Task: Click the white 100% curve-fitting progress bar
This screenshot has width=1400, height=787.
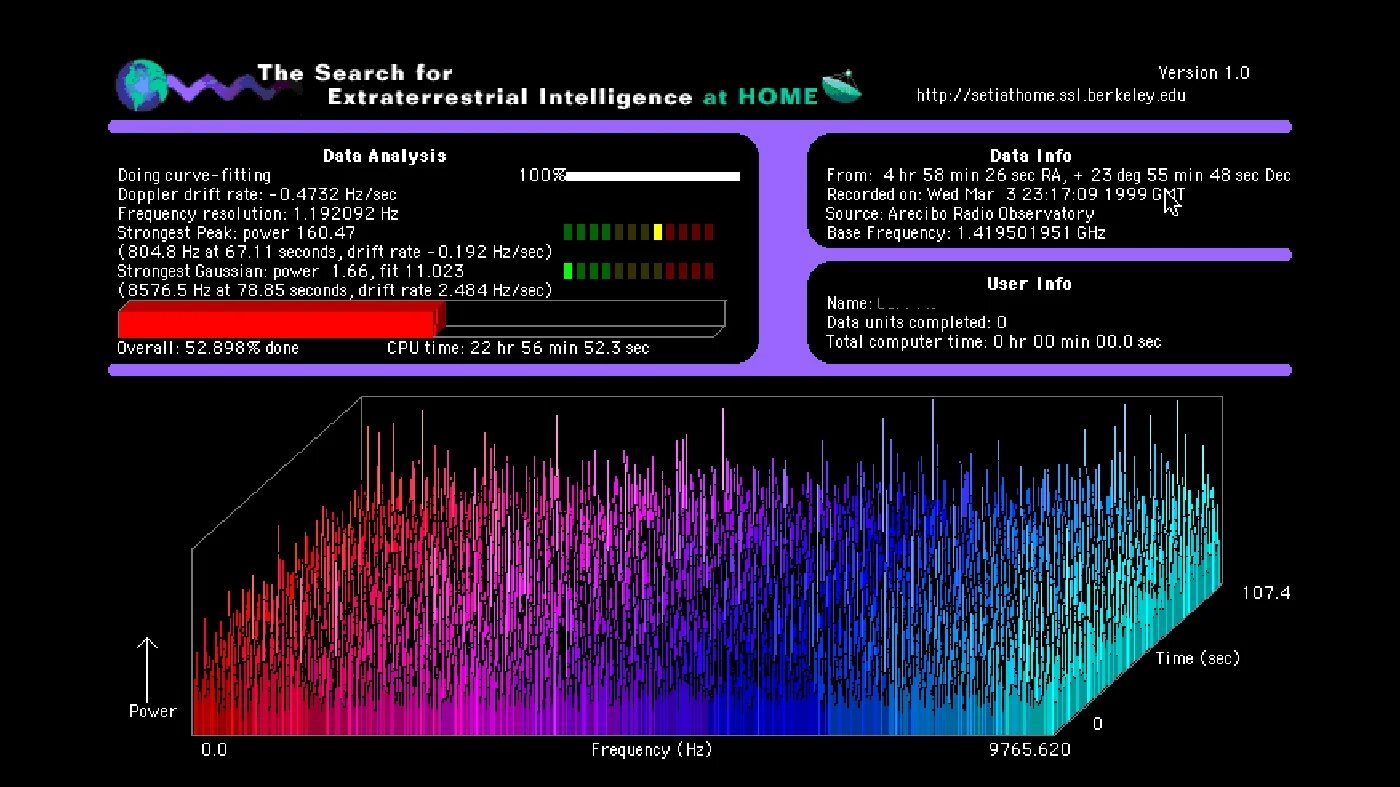Action: click(652, 176)
